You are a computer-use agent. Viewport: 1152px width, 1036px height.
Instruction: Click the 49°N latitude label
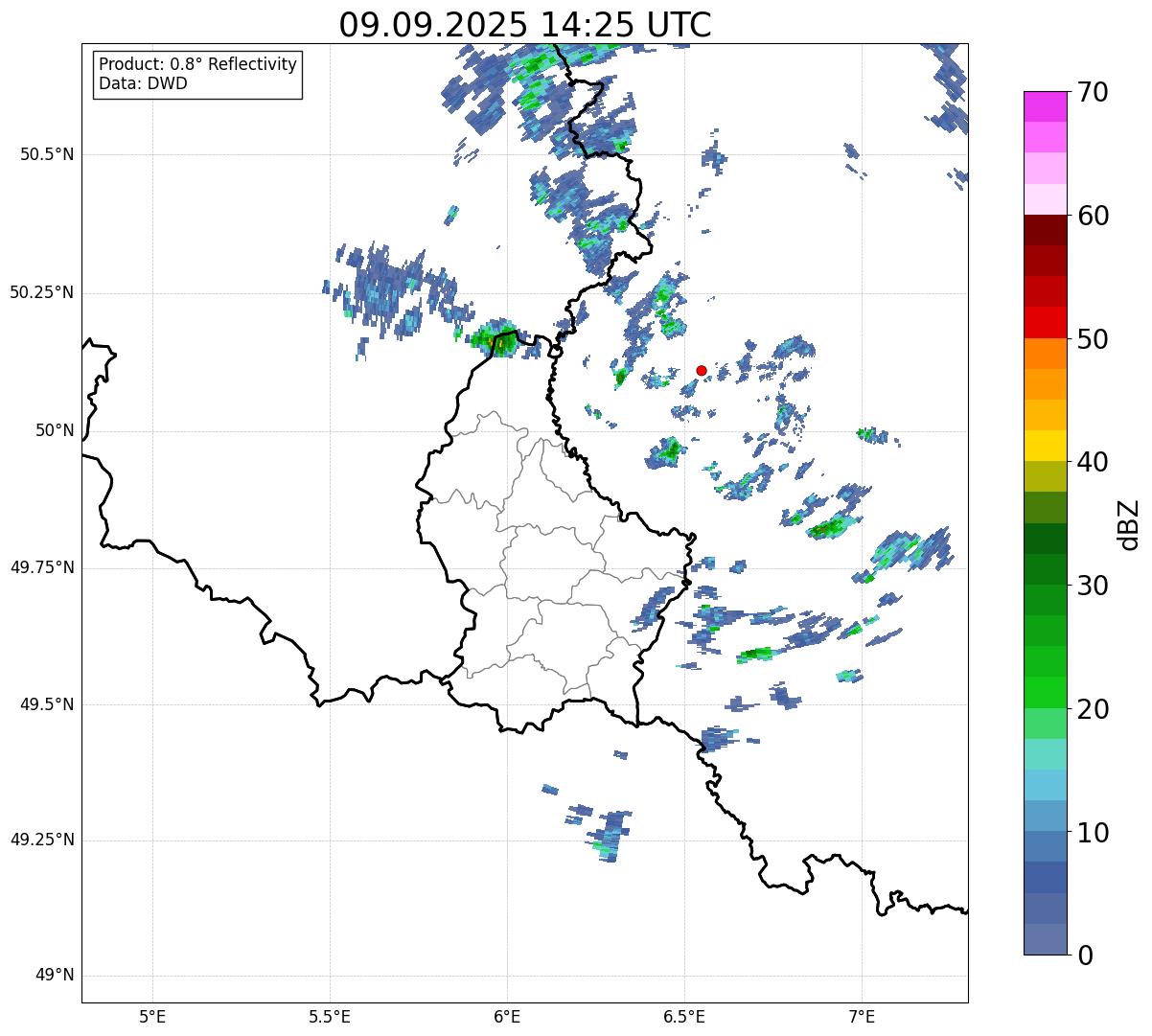point(55,976)
